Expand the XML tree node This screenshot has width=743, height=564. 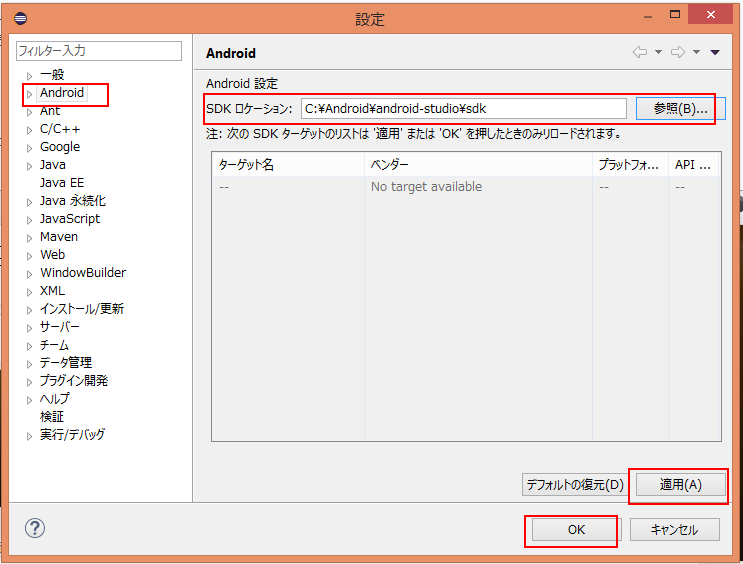click(x=29, y=292)
